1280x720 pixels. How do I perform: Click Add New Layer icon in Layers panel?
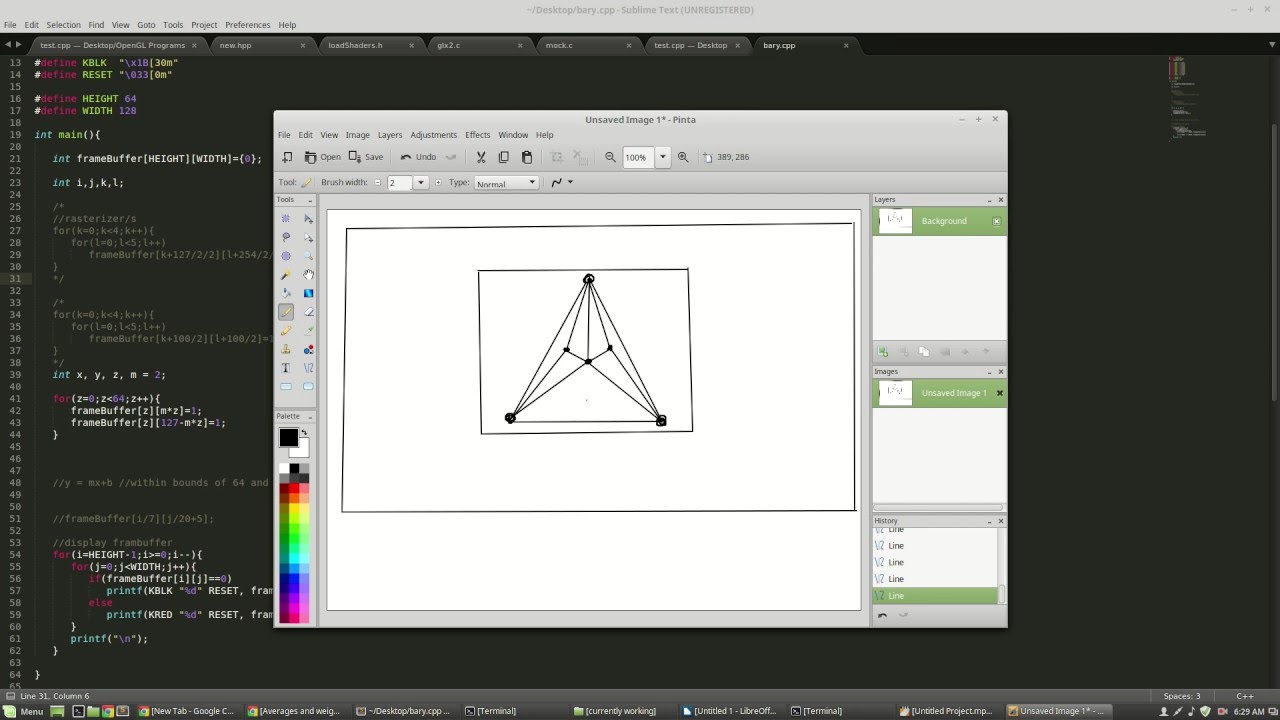click(883, 352)
